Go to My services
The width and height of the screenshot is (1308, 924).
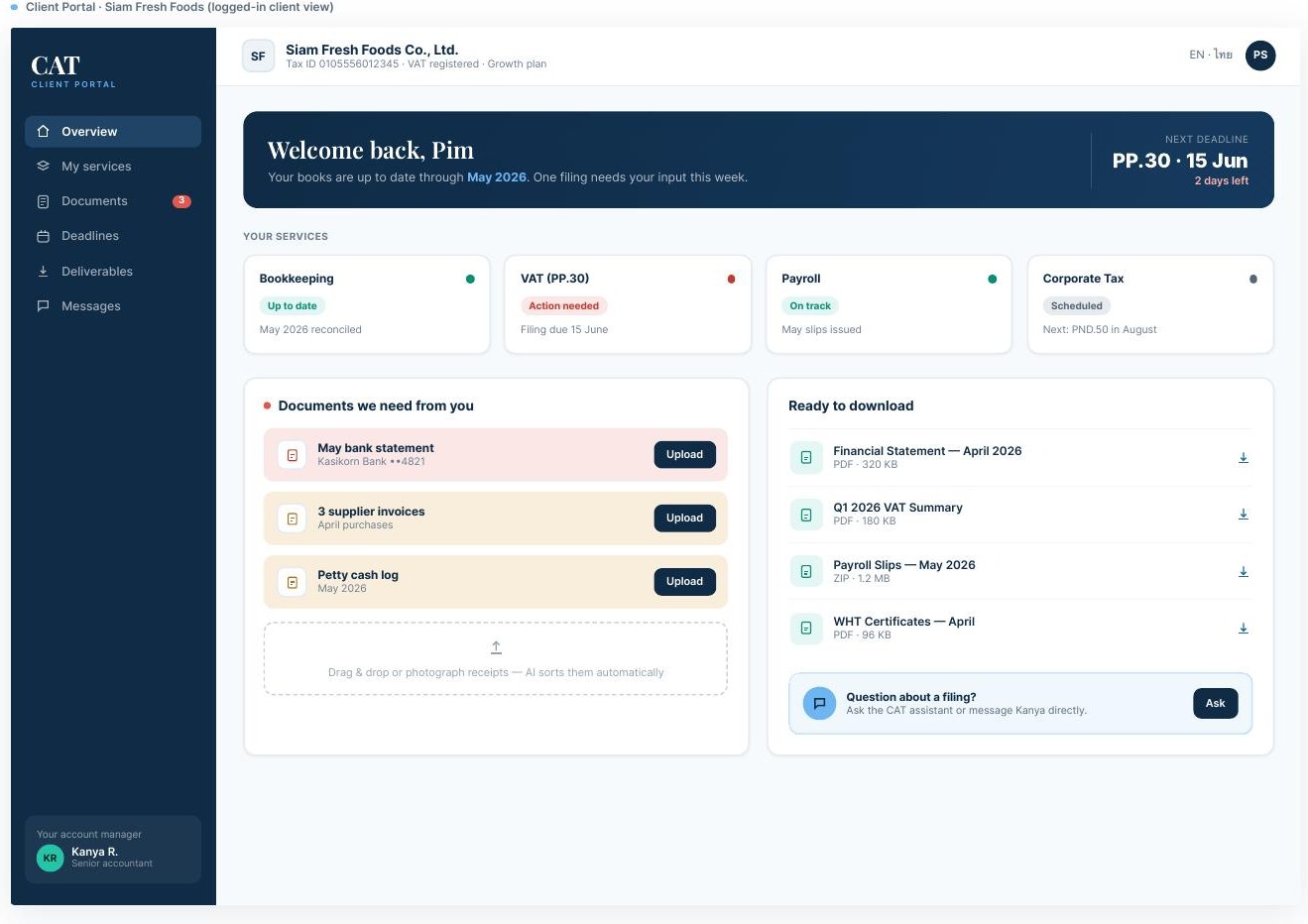(x=113, y=166)
